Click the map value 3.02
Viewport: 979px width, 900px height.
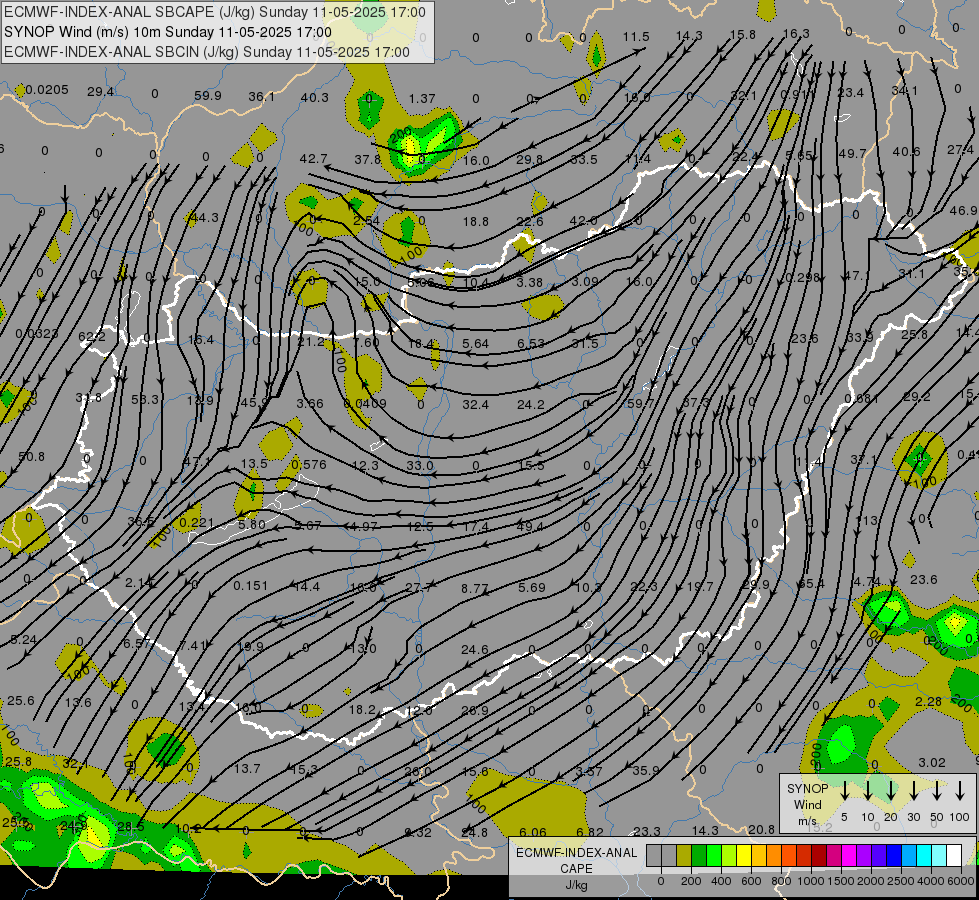click(x=932, y=763)
